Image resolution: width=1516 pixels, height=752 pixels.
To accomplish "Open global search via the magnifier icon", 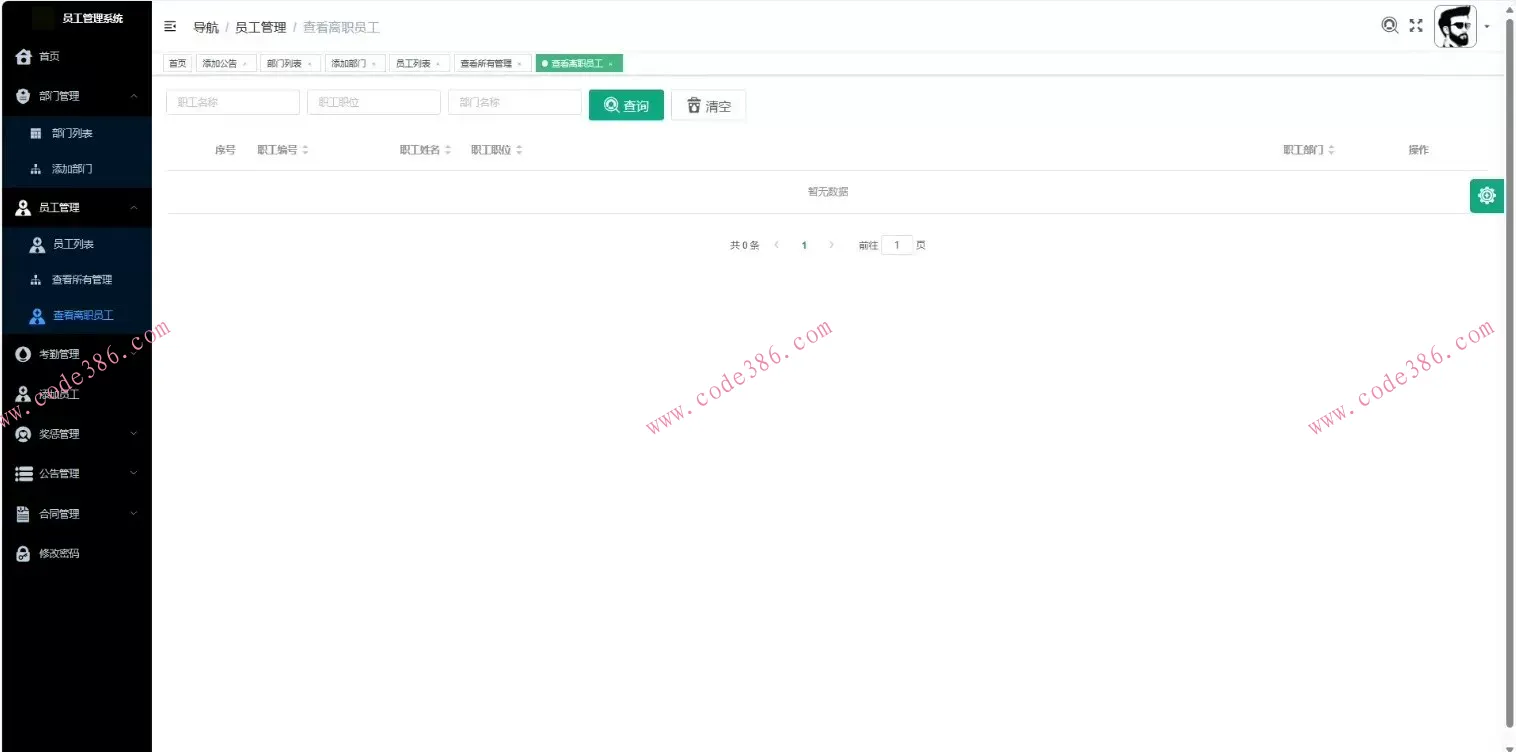I will tap(1390, 26).
